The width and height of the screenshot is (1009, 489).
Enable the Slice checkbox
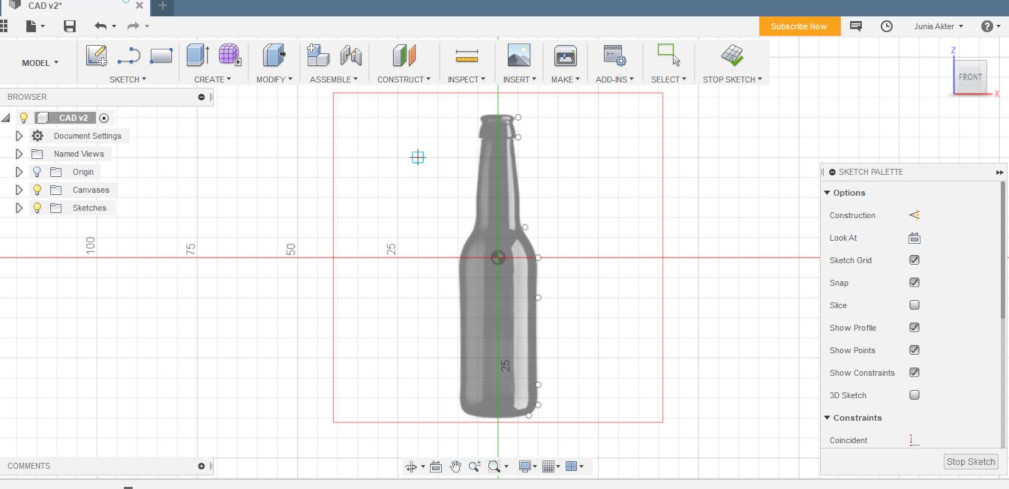tap(914, 305)
